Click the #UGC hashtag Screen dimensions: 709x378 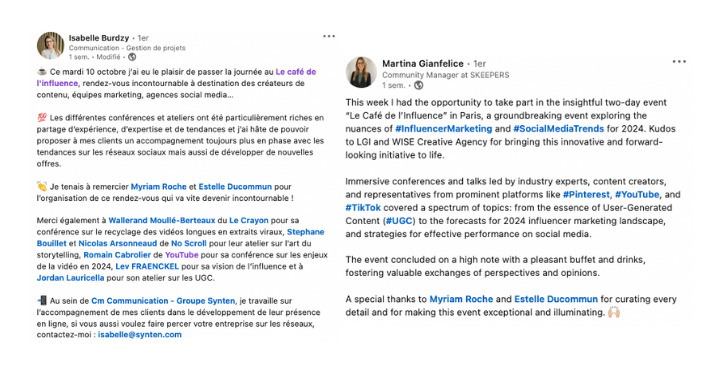click(398, 221)
